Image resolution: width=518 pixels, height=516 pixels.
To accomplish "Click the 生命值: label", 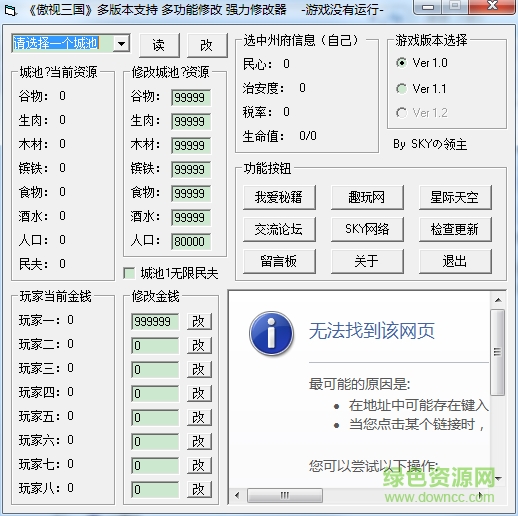I will [x=263, y=136].
